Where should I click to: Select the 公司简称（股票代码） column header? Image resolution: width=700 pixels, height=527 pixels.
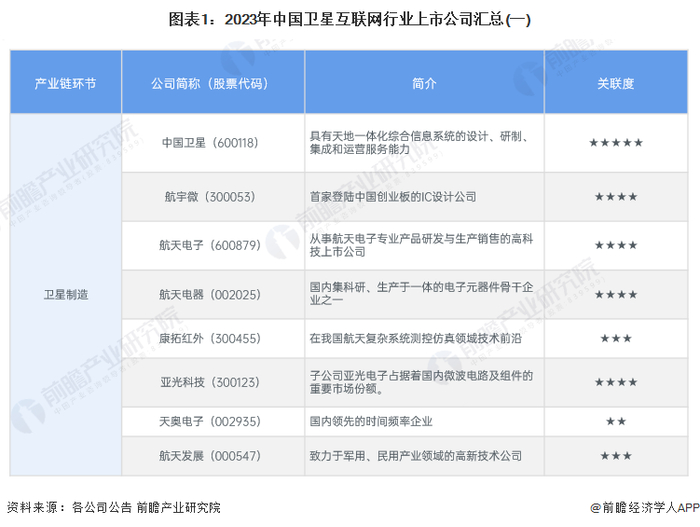point(213,83)
